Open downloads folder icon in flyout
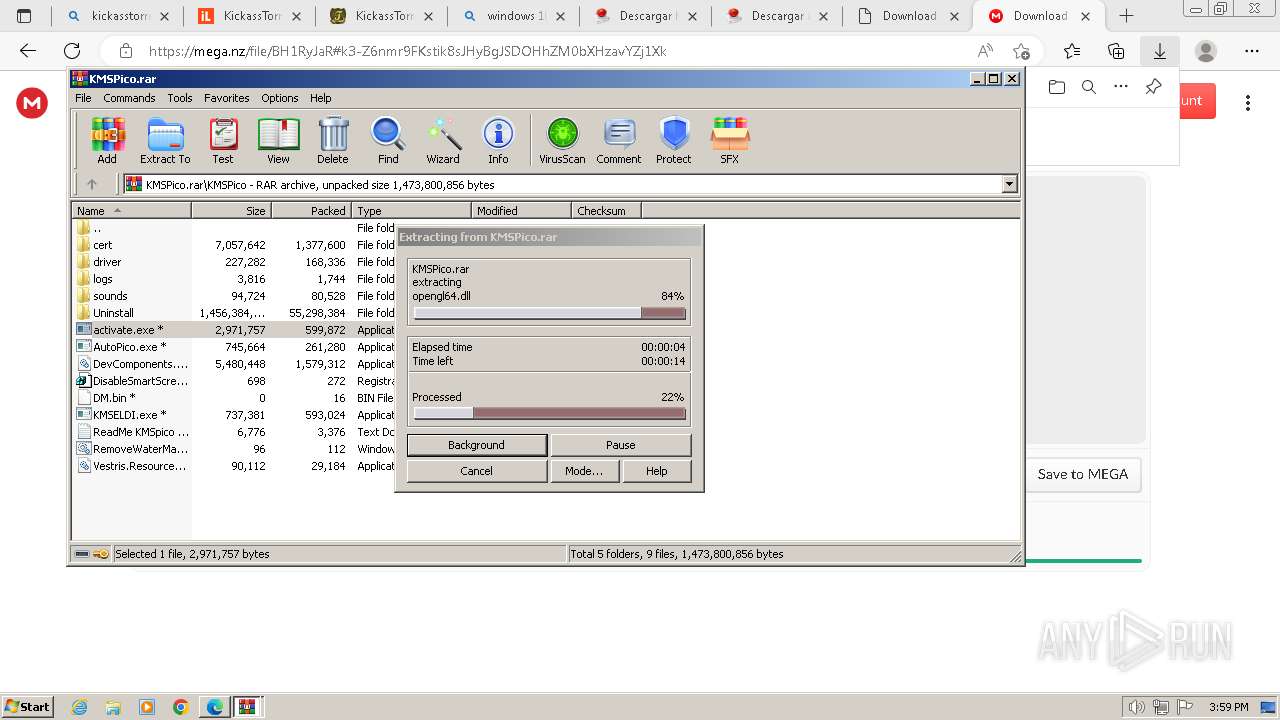 click(x=1057, y=87)
